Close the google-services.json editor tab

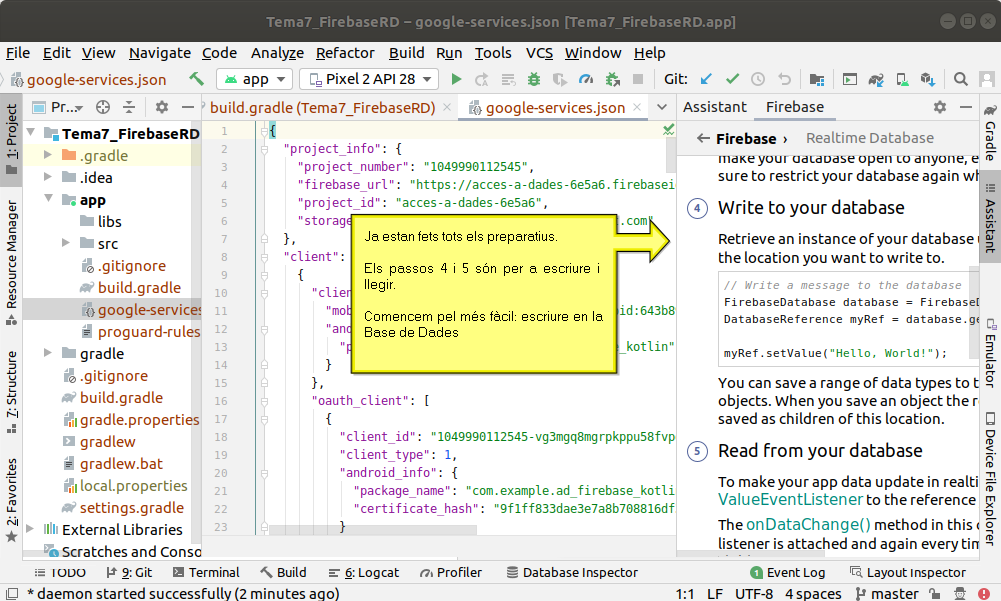click(x=637, y=107)
